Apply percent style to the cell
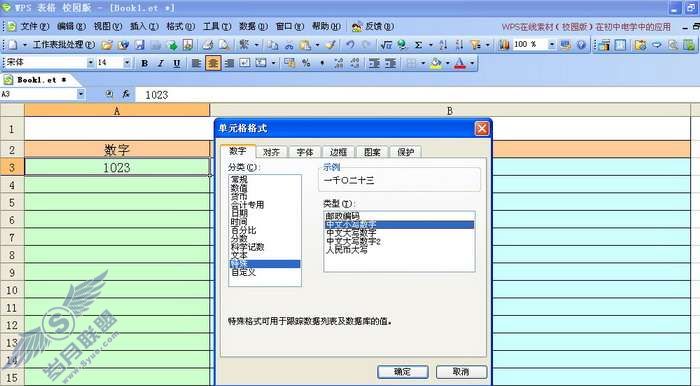The image size is (700, 386). pyautogui.click(x=306, y=63)
